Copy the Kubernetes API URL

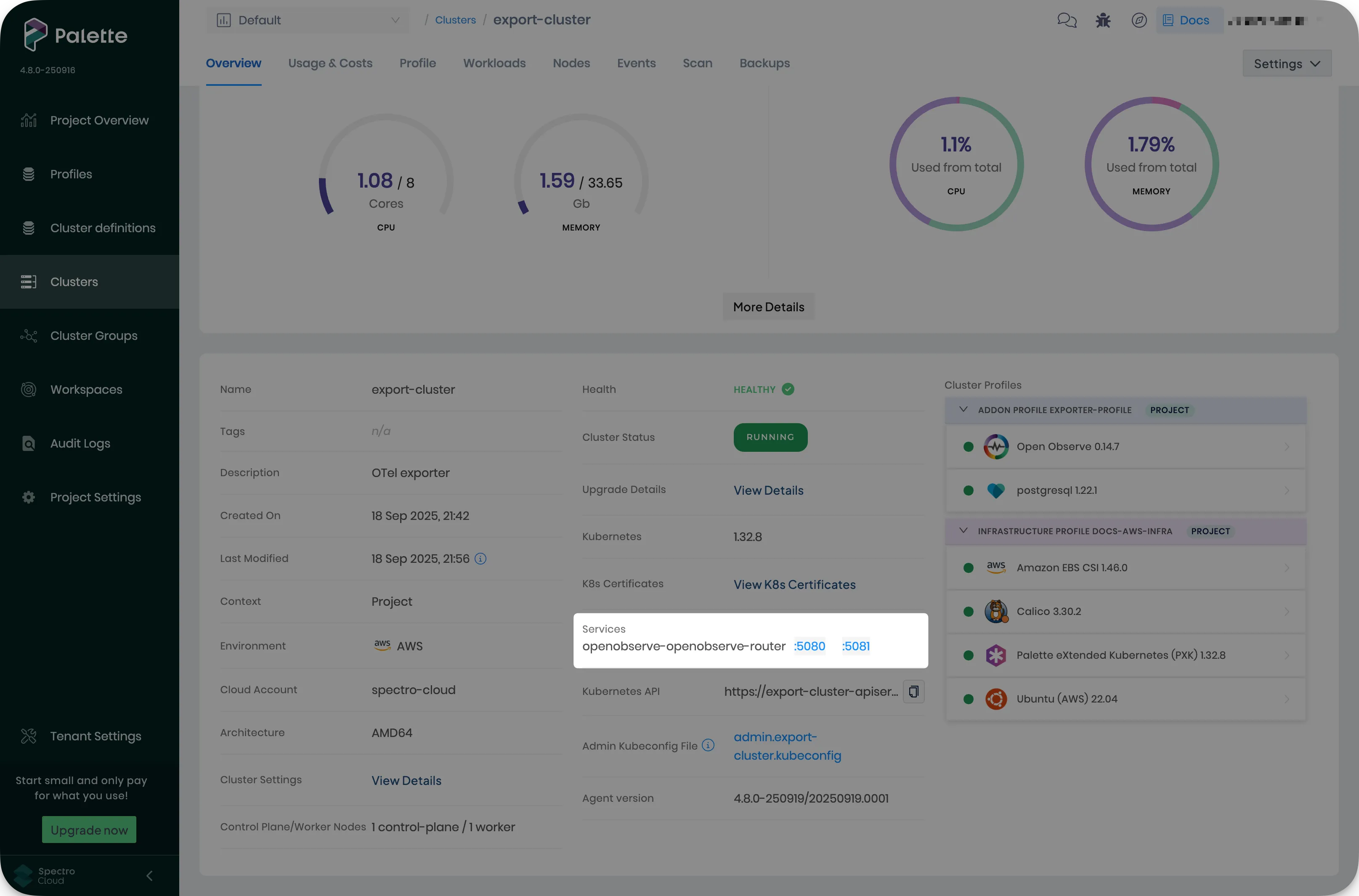tap(913, 692)
